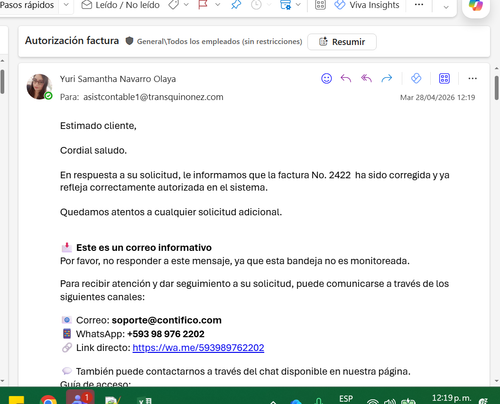Flag the message with the red flag icon
The height and width of the screenshot is (404, 500).
tap(203, 5)
